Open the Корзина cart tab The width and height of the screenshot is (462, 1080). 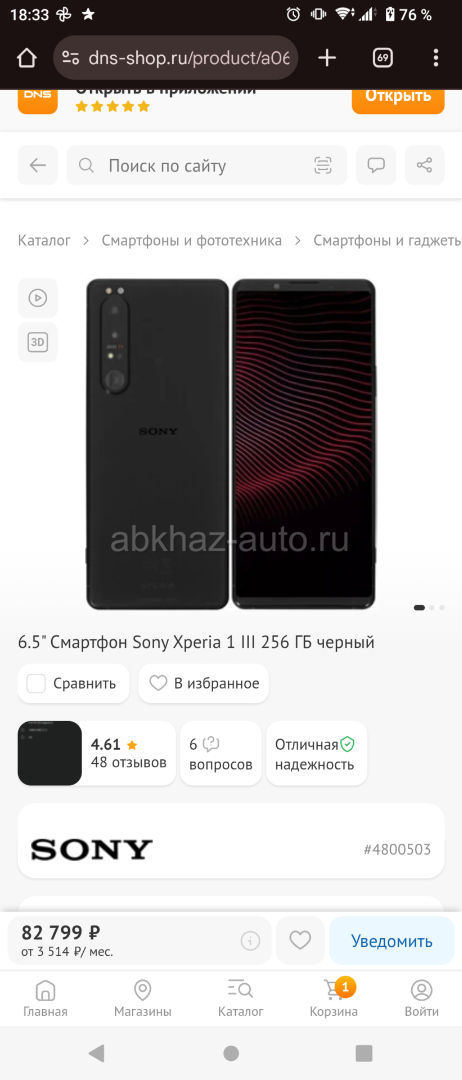coord(334,999)
